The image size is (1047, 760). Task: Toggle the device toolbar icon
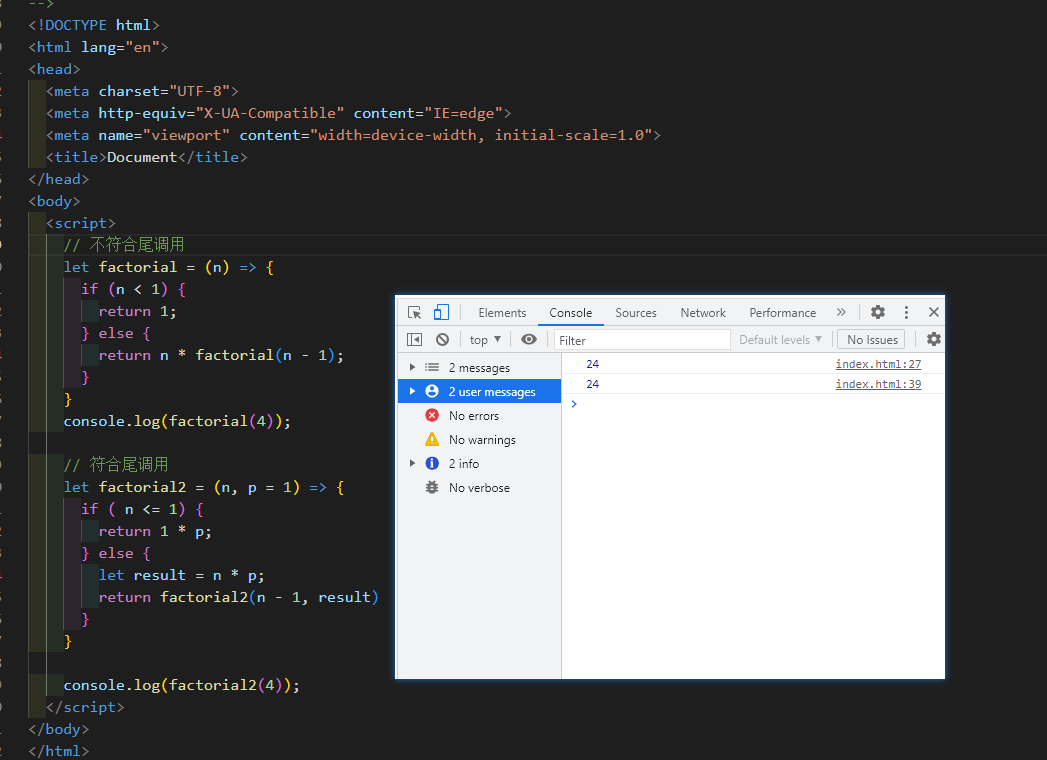[x=441, y=313]
